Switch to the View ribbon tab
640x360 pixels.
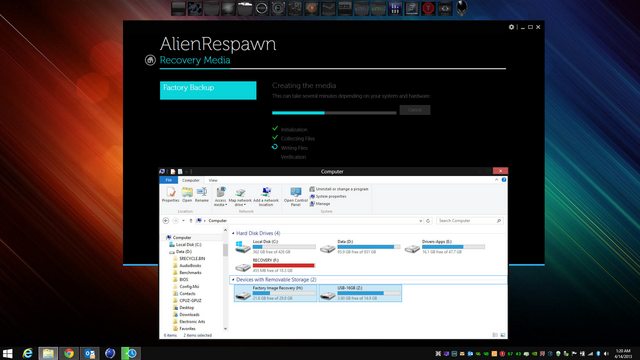pos(213,180)
